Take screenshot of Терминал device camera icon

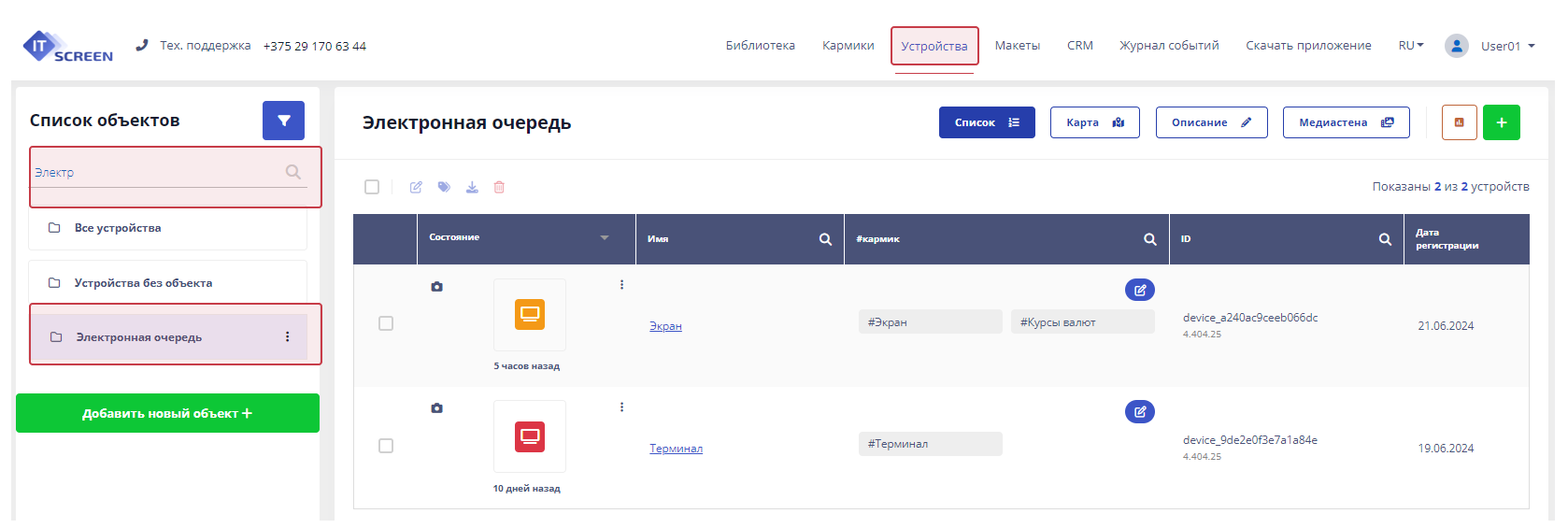(436, 408)
